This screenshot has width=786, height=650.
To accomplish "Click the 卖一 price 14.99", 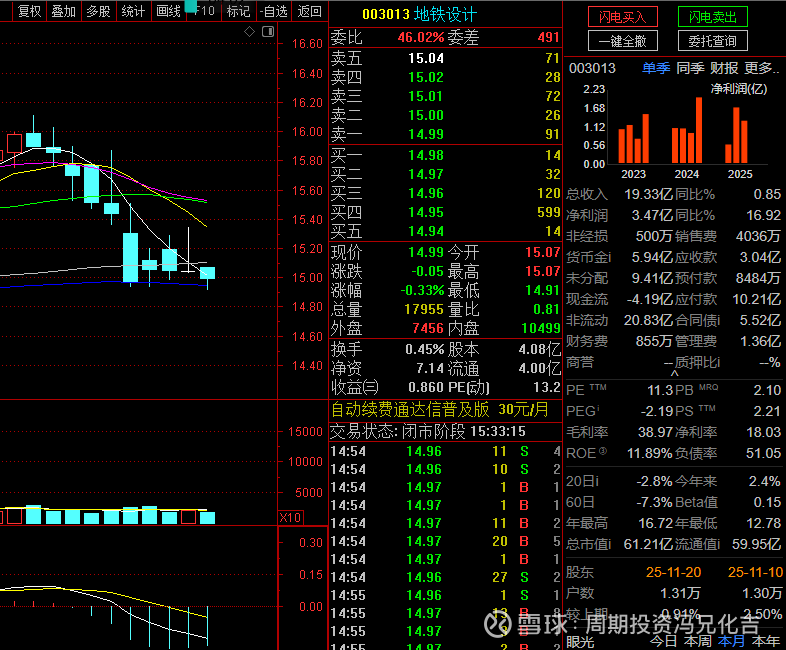I will tap(426, 134).
